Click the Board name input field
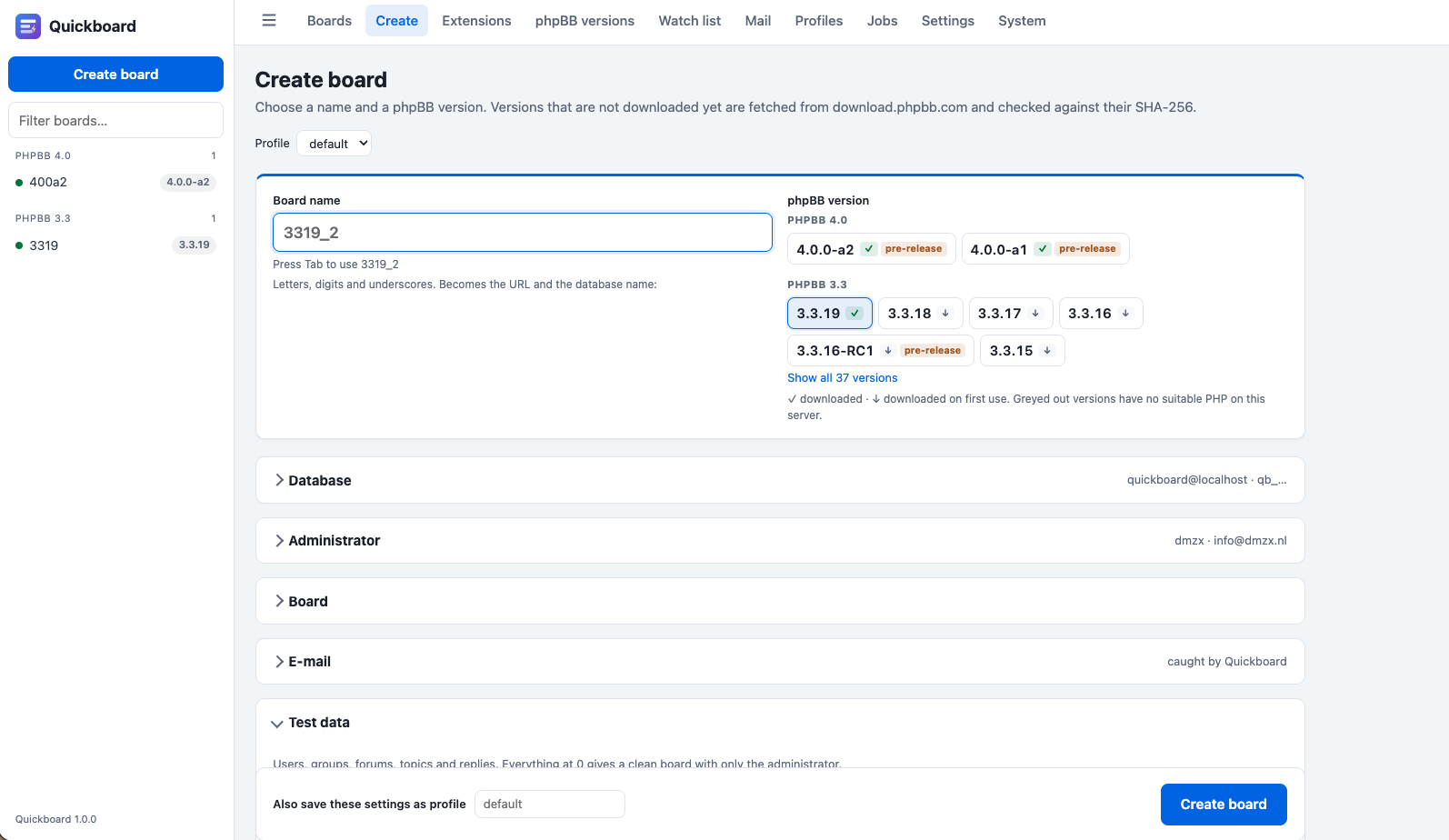This screenshot has width=1449, height=840. click(x=523, y=233)
